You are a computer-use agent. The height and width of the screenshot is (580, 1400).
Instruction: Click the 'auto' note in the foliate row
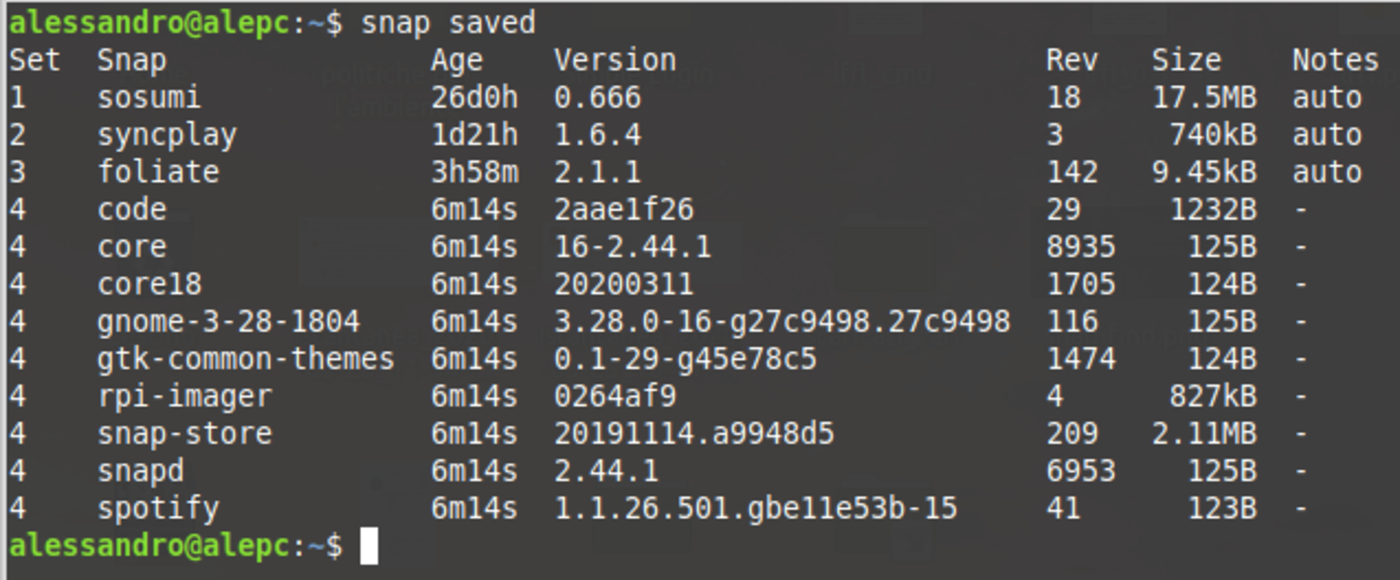(1327, 172)
